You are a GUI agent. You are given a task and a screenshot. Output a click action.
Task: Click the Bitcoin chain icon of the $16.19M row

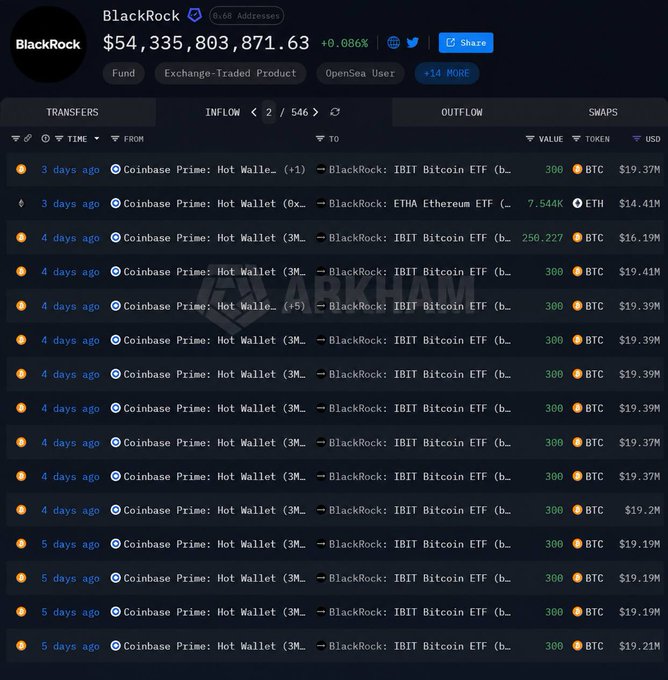pyautogui.click(x=21, y=238)
